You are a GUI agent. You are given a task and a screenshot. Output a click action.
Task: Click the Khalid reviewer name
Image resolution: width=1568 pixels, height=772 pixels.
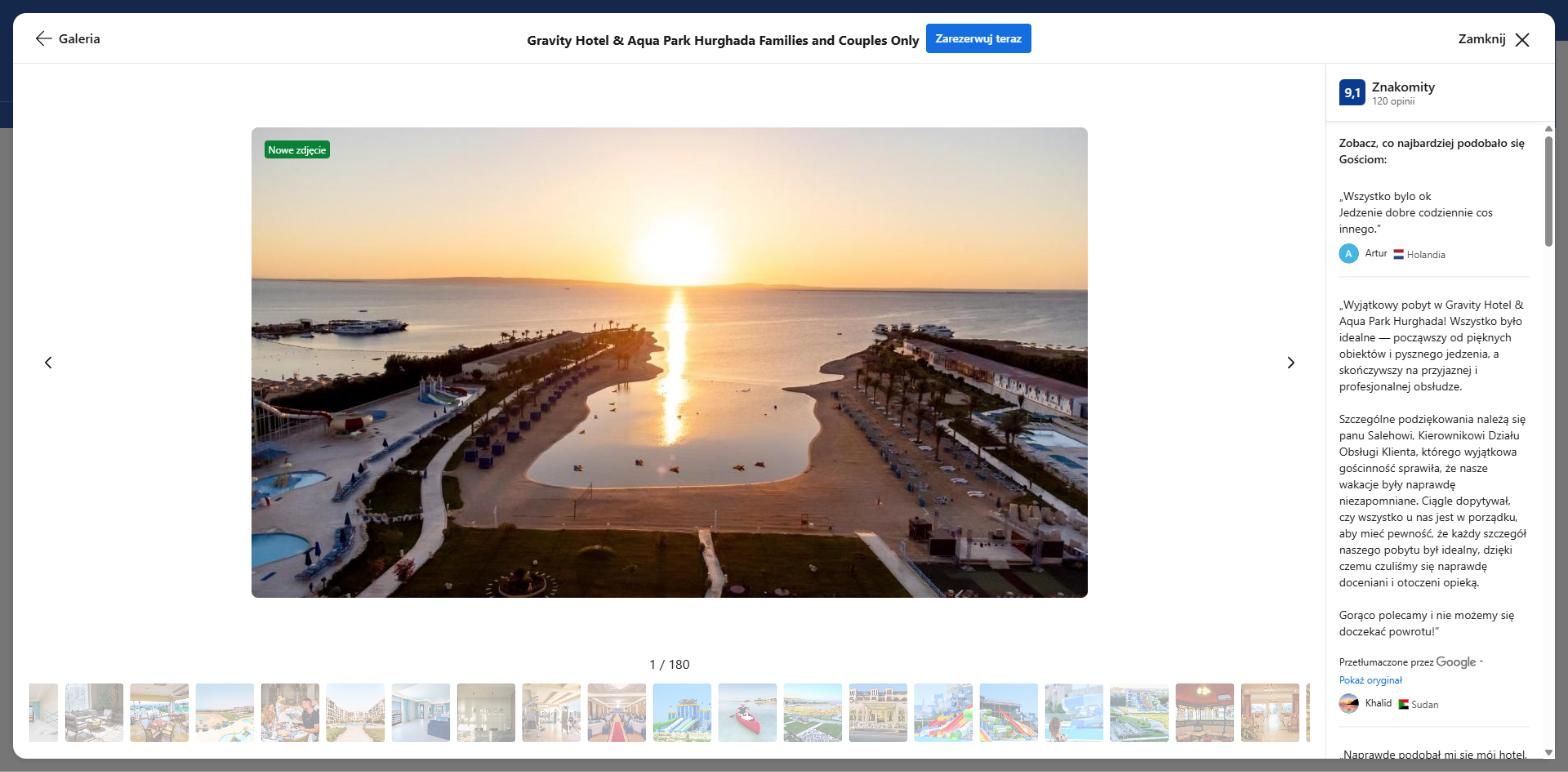tap(1378, 703)
